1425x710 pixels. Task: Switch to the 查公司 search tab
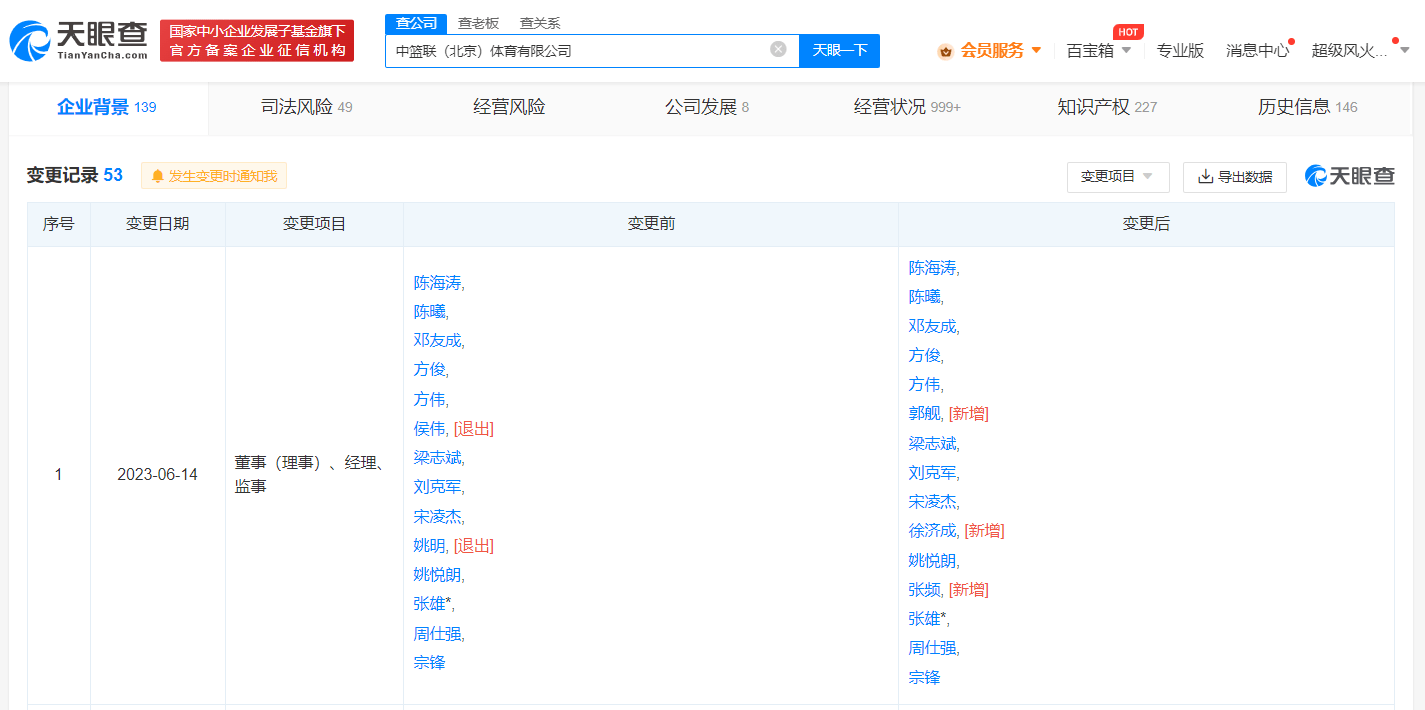pyautogui.click(x=415, y=23)
